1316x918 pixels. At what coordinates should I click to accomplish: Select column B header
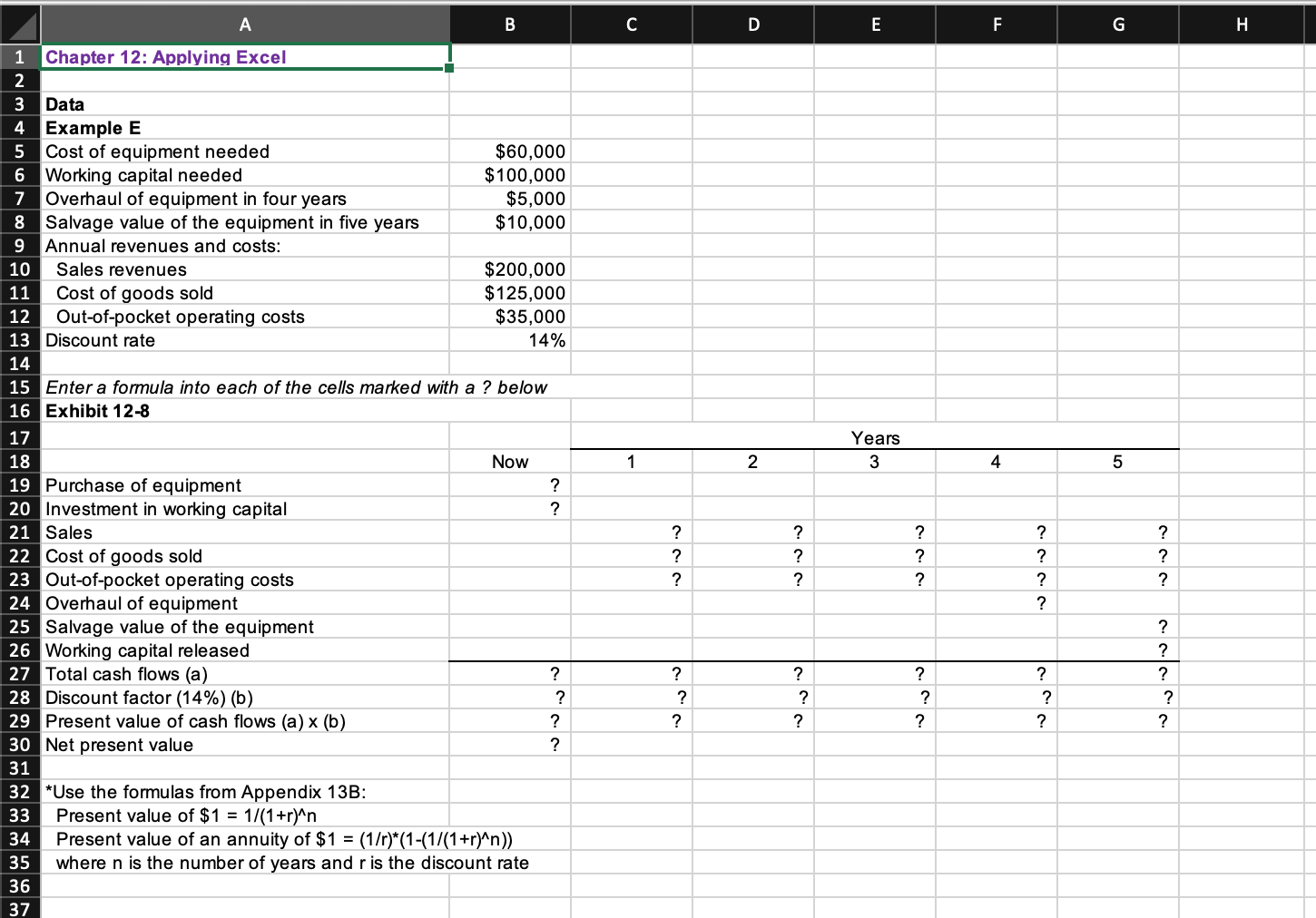tap(509, 24)
